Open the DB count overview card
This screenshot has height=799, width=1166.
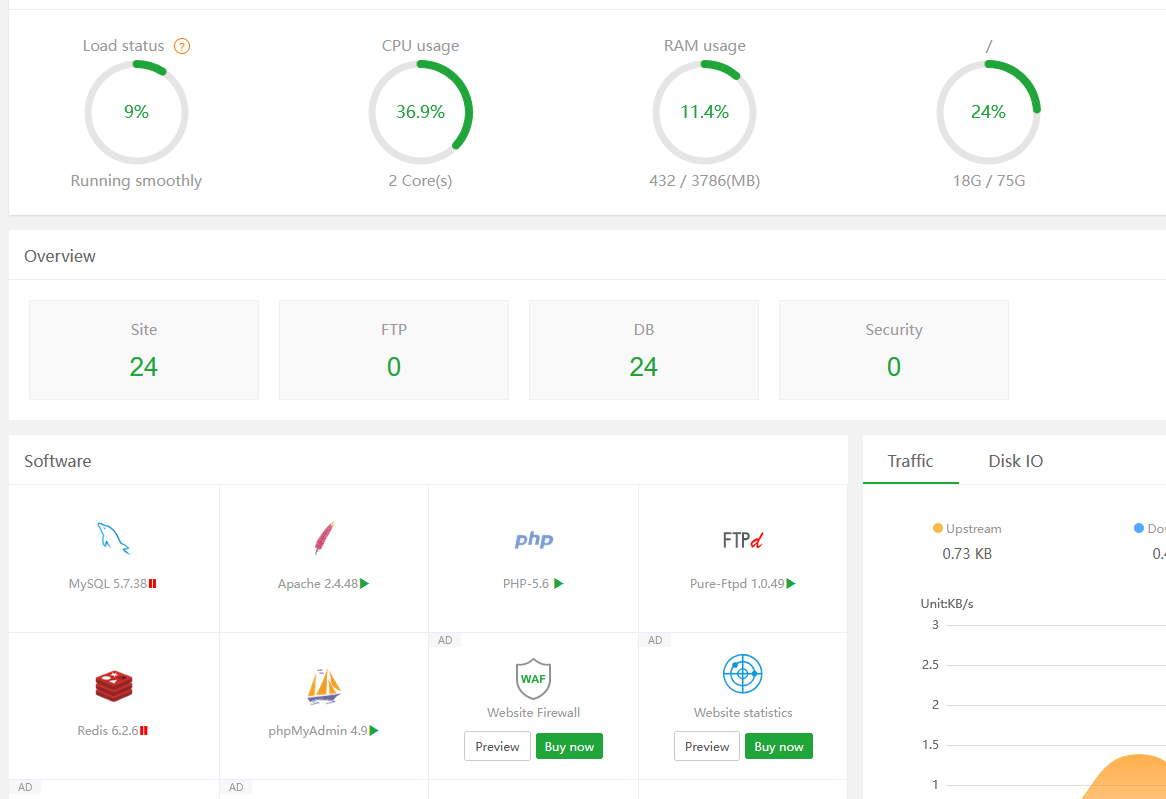(x=644, y=350)
